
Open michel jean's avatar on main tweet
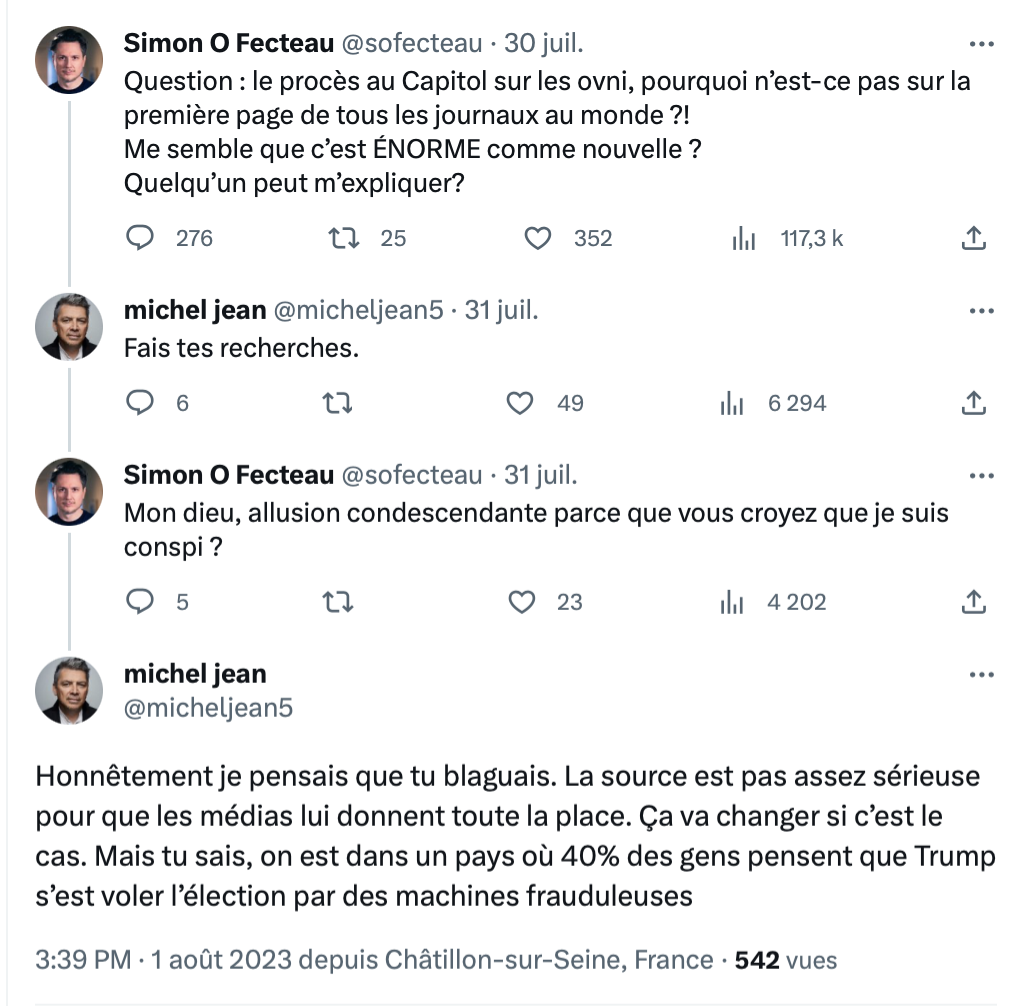(x=69, y=690)
